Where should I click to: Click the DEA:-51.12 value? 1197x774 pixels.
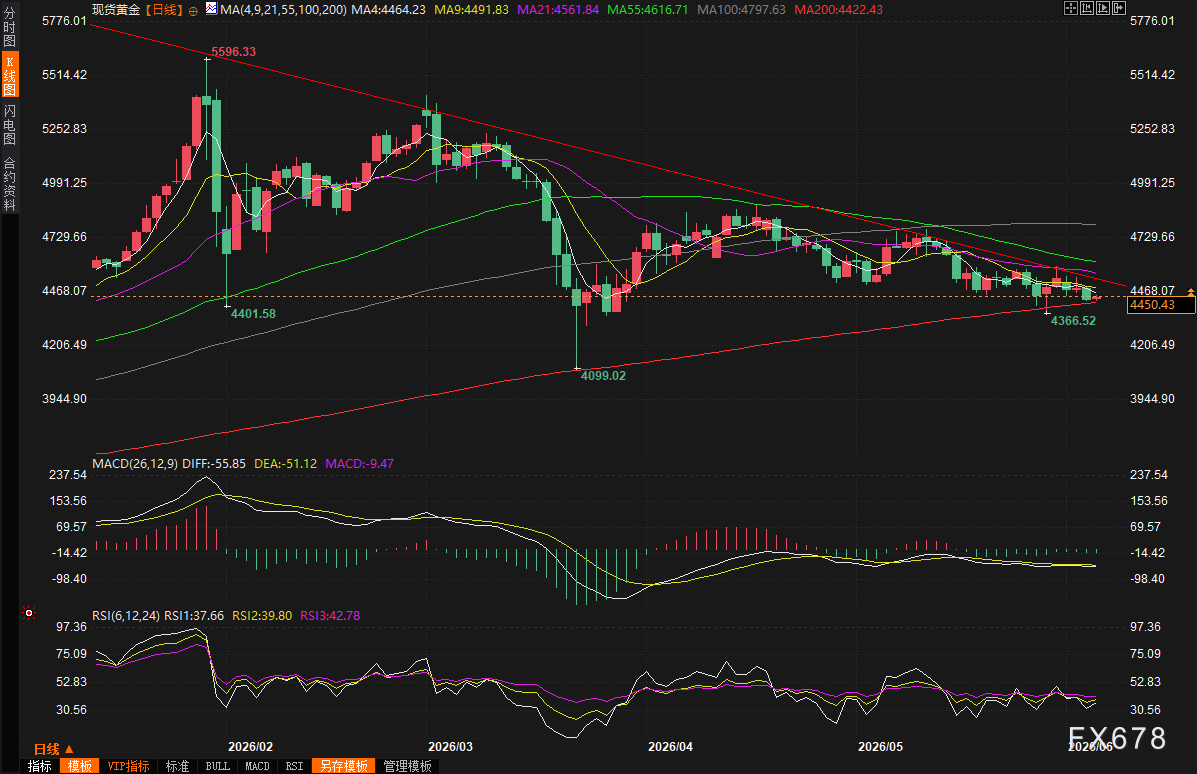(286, 463)
